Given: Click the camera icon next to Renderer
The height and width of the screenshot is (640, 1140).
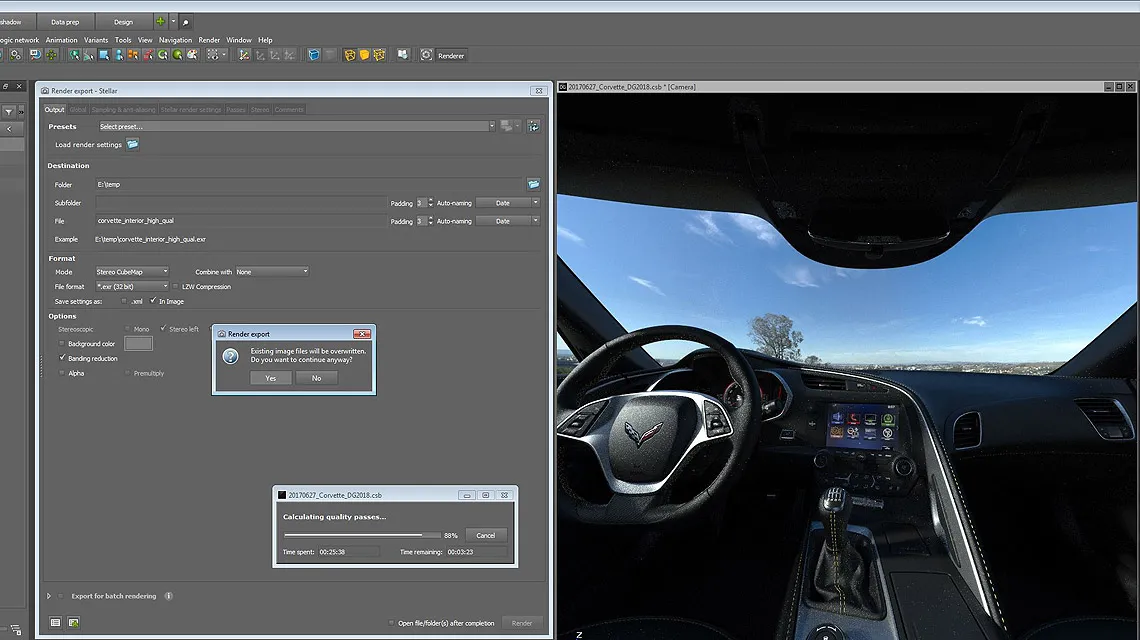Looking at the screenshot, I should [426, 55].
